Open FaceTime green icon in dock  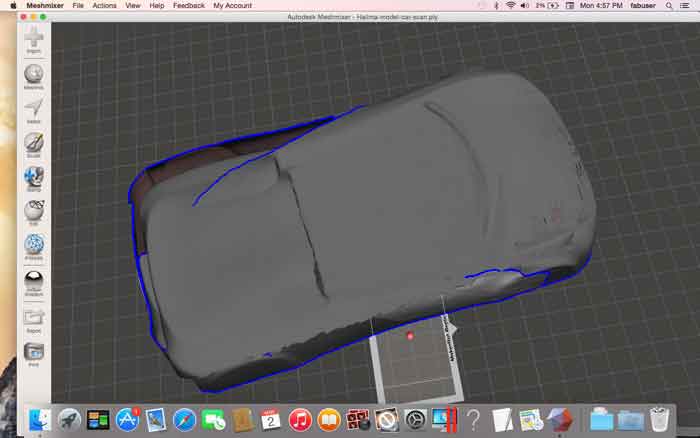point(213,420)
